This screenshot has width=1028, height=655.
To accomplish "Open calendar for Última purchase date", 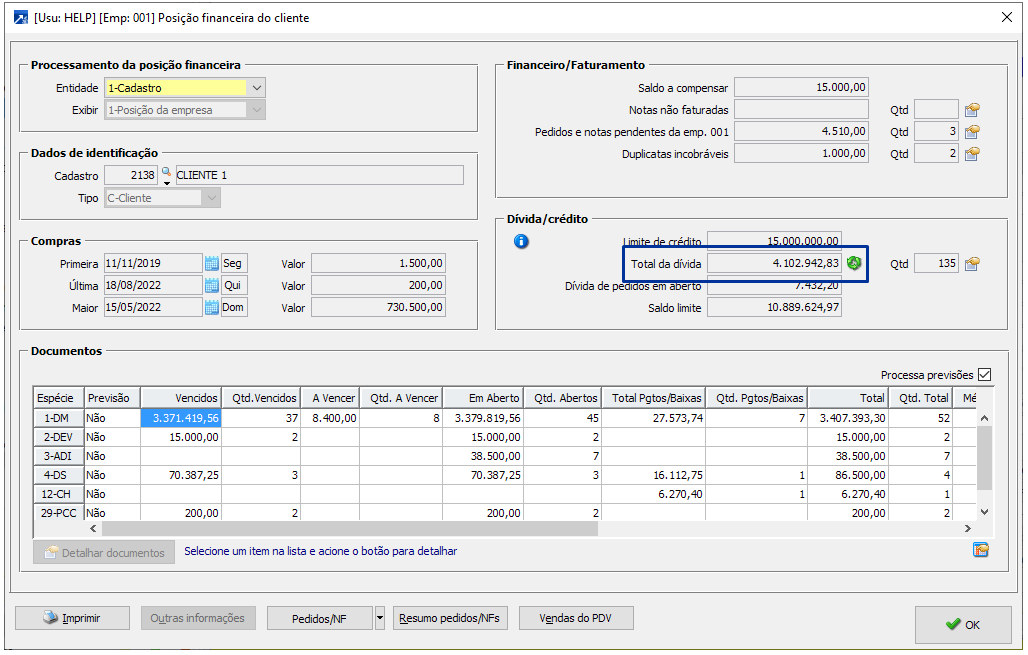I will click(x=211, y=285).
